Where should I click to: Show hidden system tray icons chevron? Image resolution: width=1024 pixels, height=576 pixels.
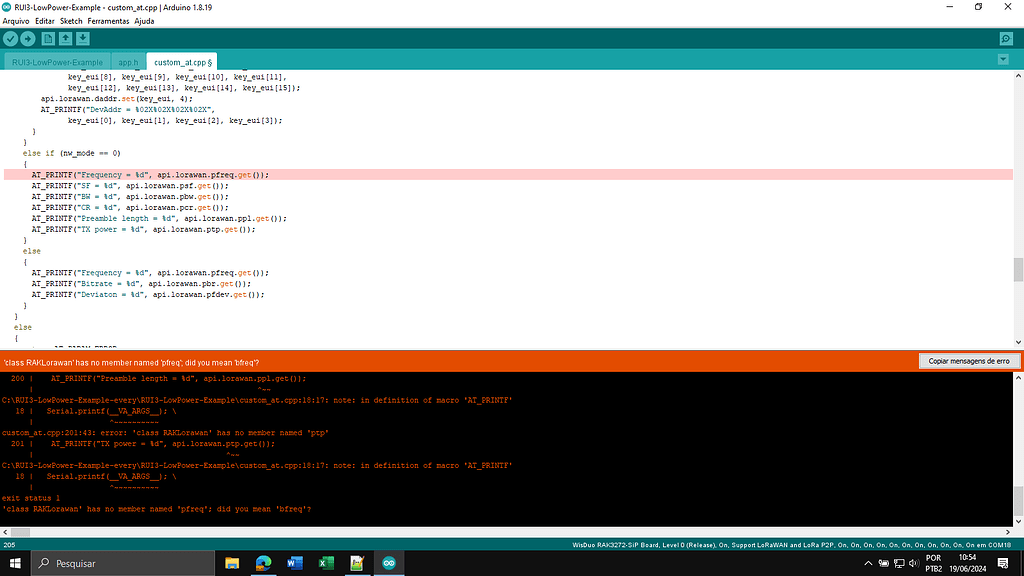pos(866,564)
